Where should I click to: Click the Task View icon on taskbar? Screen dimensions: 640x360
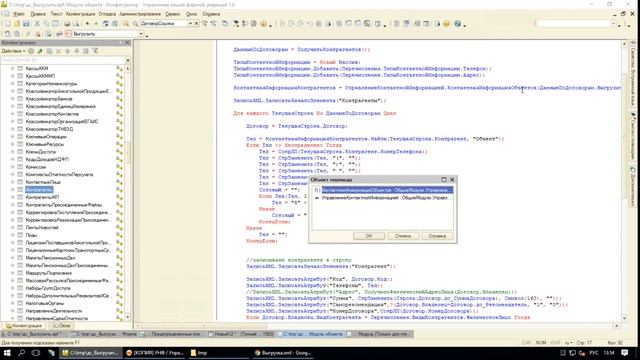36,353
